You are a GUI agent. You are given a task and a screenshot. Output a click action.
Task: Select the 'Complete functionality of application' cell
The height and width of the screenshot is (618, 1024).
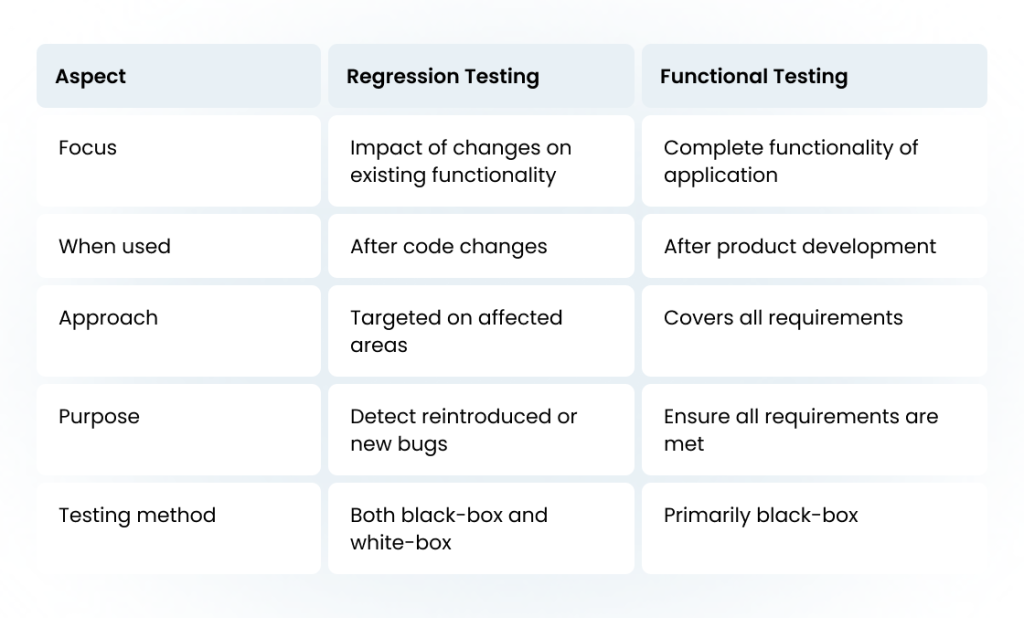(x=814, y=161)
